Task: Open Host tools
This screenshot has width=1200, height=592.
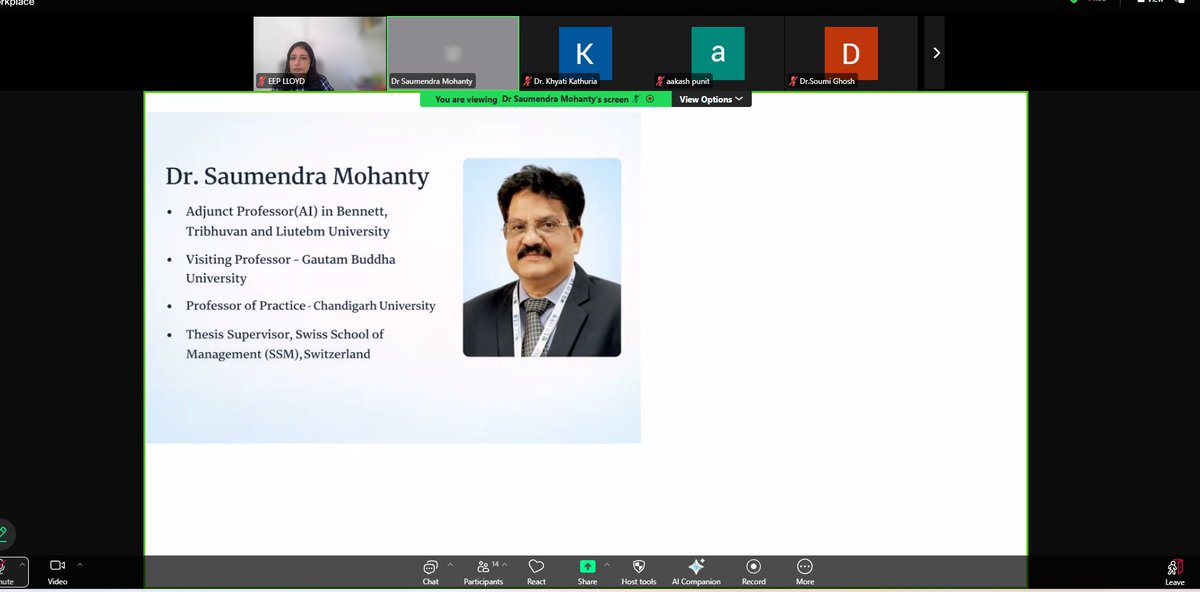Action: (x=639, y=572)
